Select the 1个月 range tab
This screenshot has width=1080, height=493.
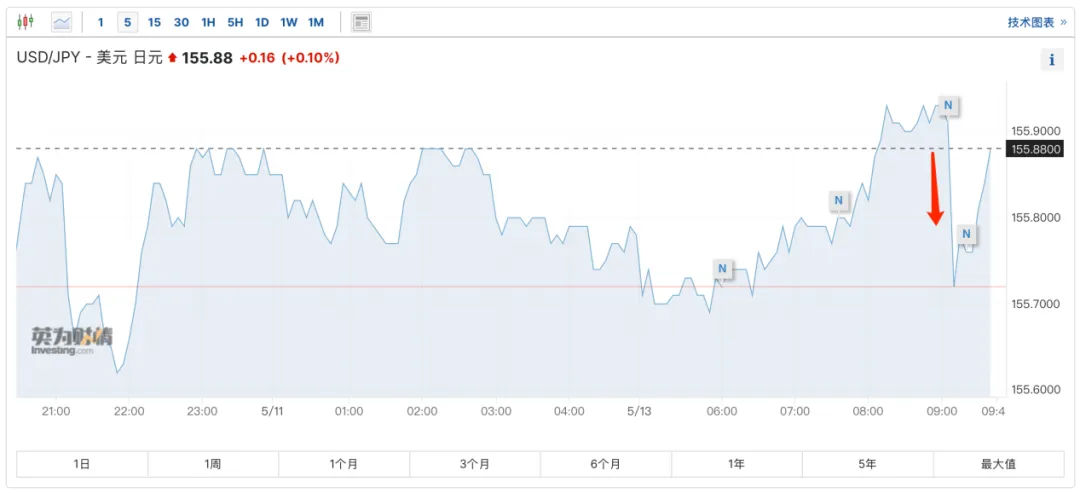tap(343, 464)
